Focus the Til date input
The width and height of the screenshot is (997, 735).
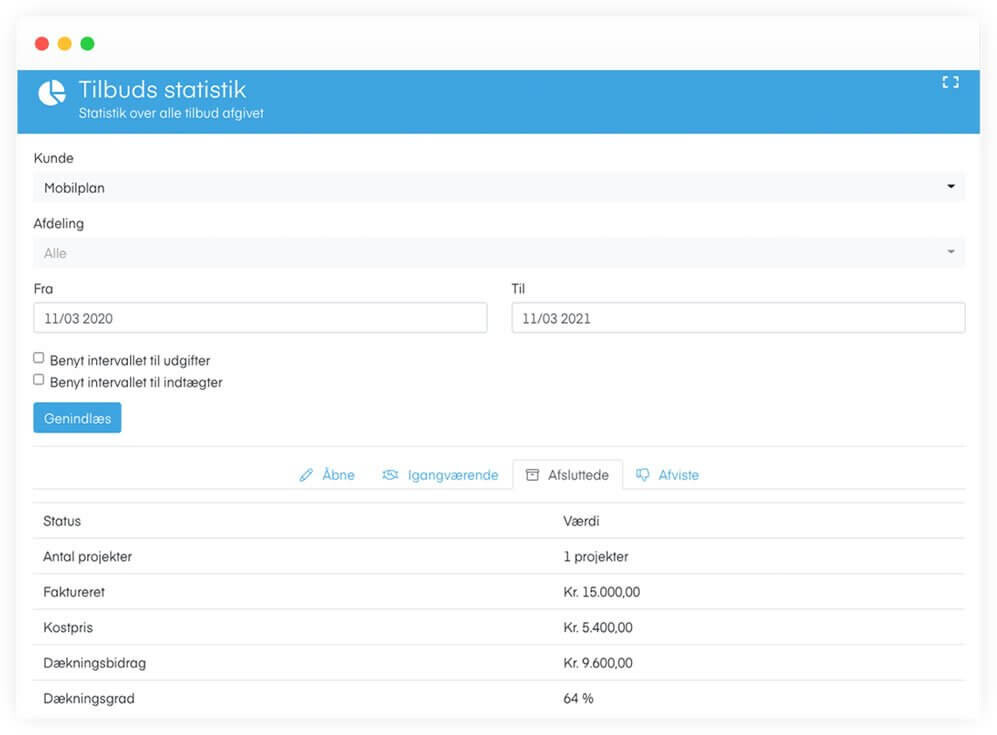point(738,318)
